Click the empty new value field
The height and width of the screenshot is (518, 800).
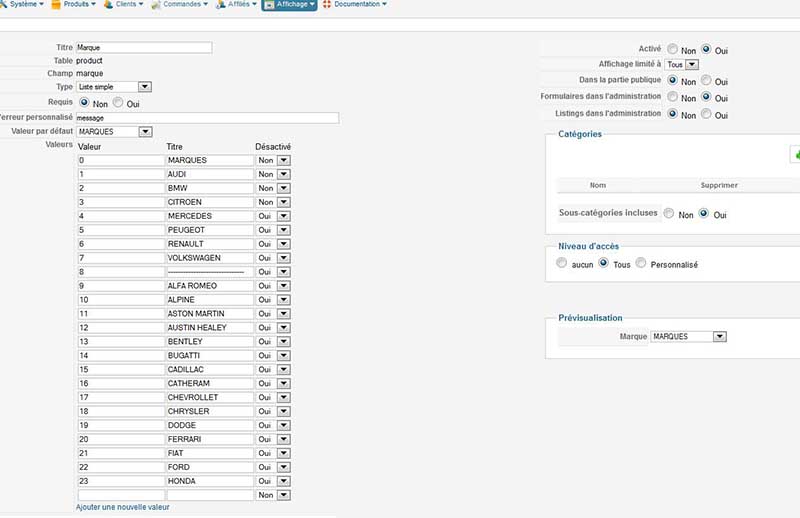tap(121, 495)
